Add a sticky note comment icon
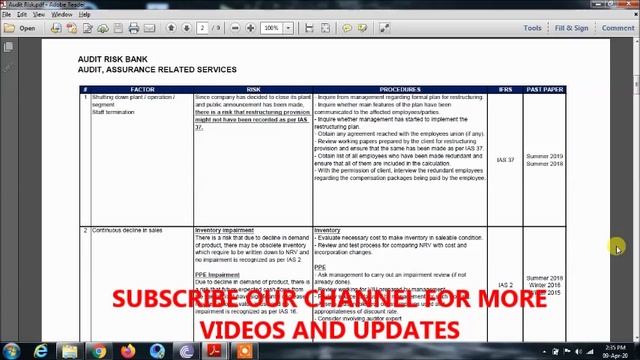Image resolution: width=640 pixels, height=360 pixels. coord(347,28)
